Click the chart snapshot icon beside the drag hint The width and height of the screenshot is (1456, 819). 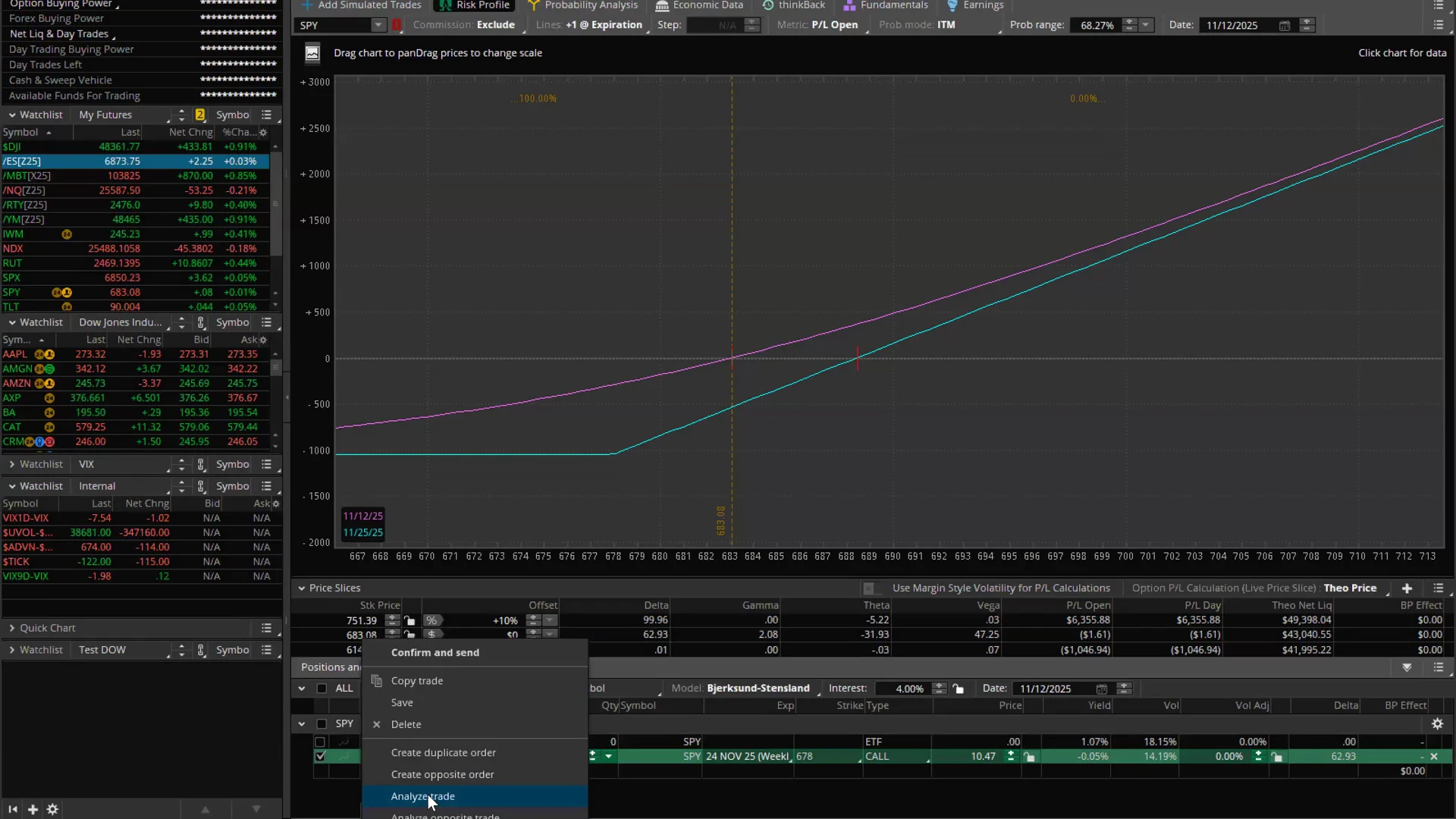(312, 53)
